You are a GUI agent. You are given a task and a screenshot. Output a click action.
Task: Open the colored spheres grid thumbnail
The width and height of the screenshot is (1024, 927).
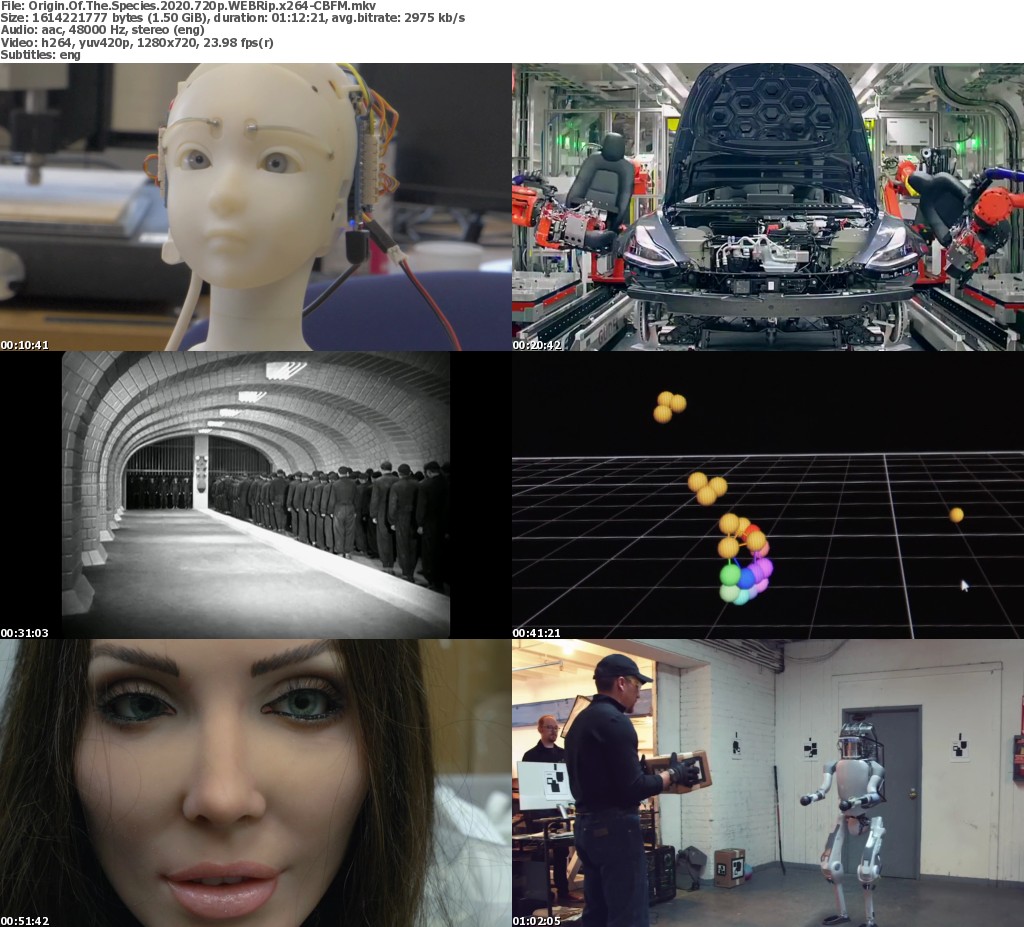pos(768,495)
